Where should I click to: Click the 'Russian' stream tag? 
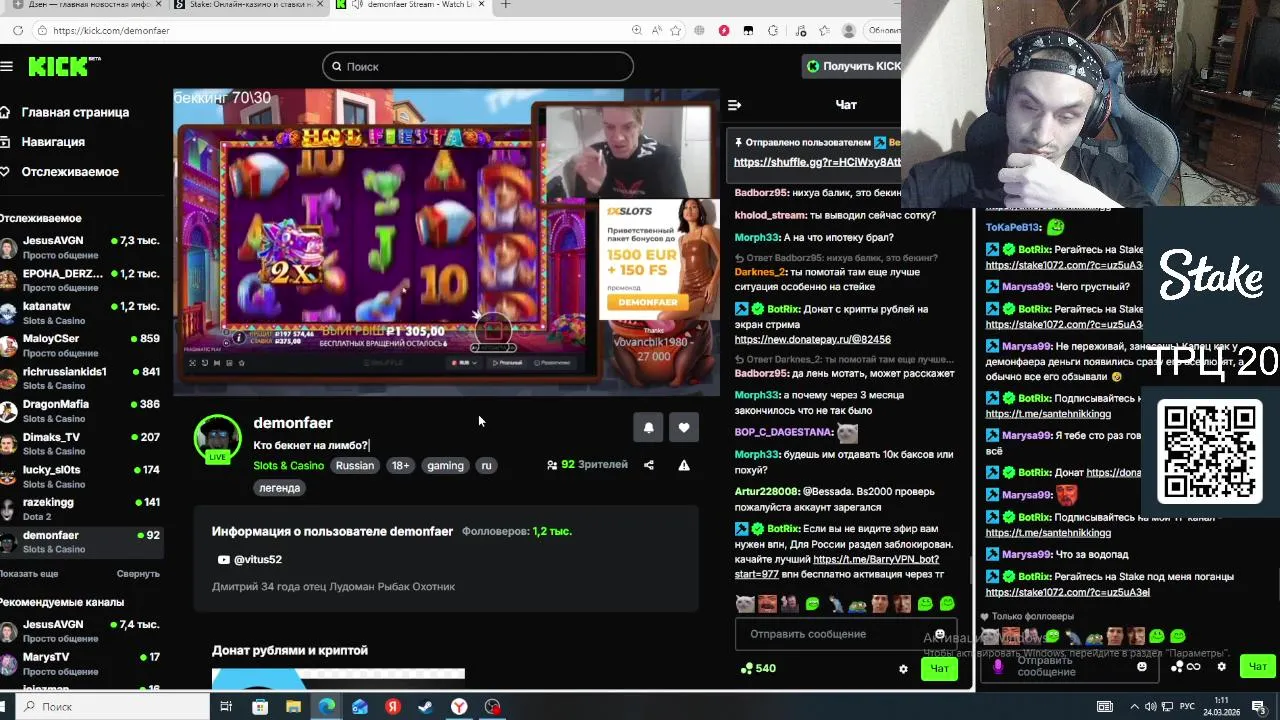point(355,466)
